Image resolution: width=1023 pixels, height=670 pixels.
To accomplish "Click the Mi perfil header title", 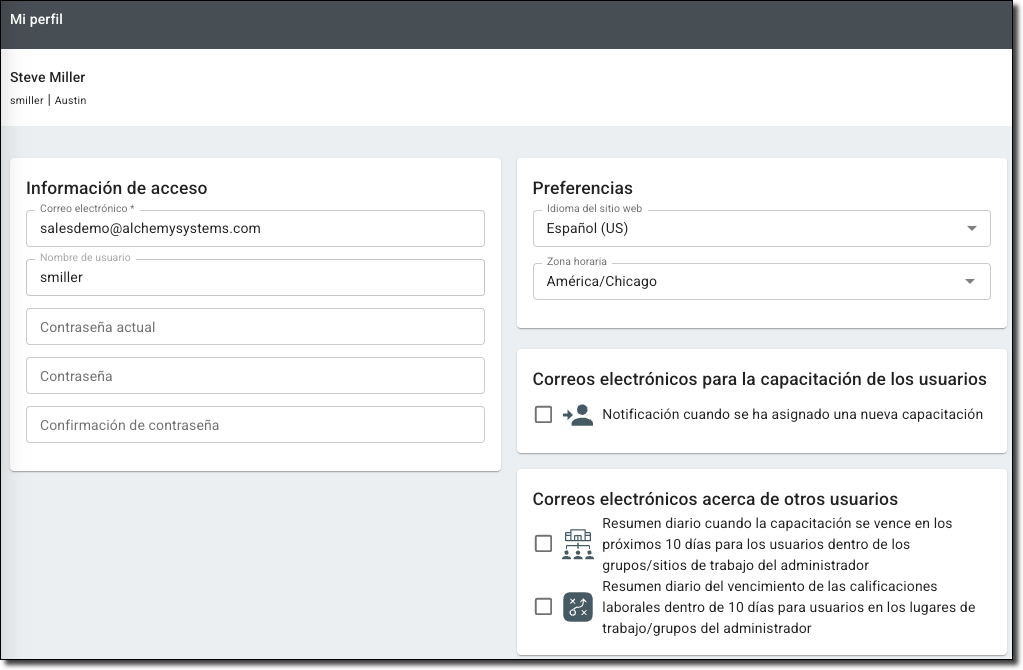I will click(37, 20).
